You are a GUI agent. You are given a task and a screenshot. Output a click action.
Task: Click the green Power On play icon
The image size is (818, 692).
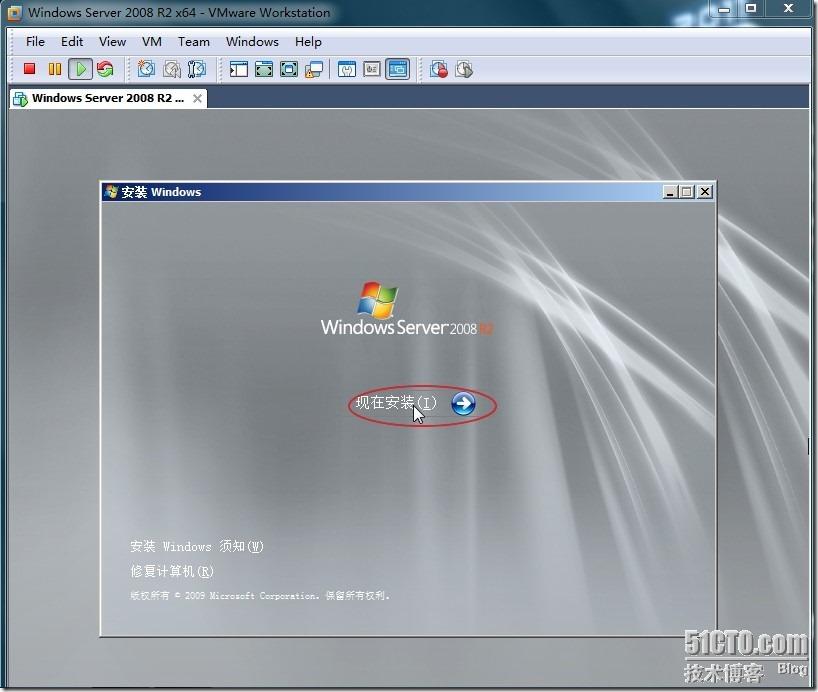[x=80, y=69]
